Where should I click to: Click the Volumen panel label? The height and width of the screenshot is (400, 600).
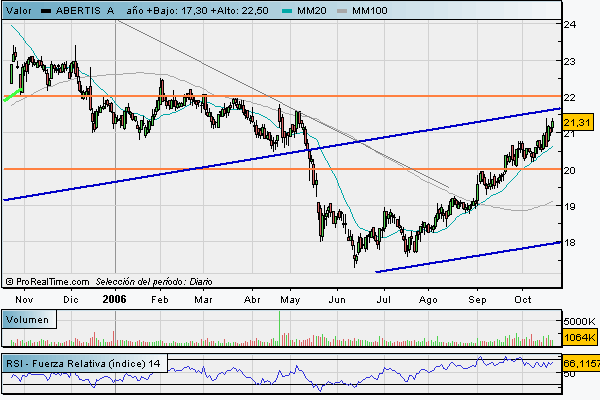point(28,320)
